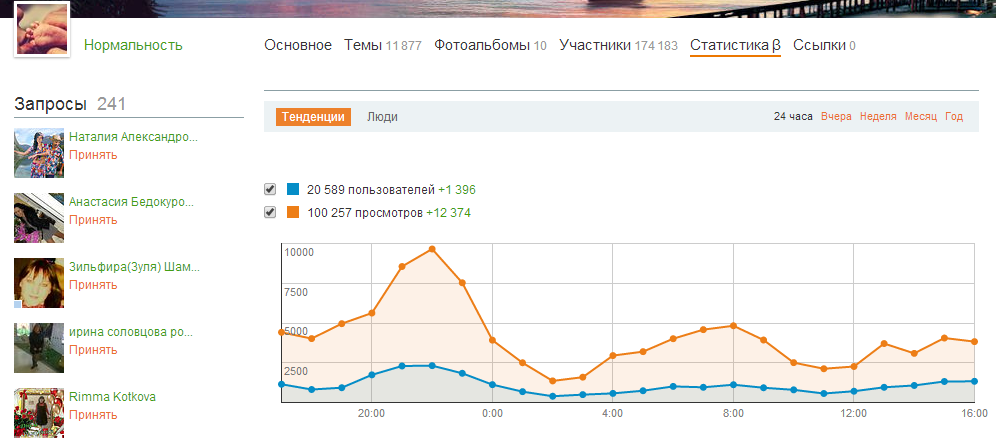This screenshot has height=442, width=996.
Task: Open Rimma Kotkova avatar thumbnail
Action: click(x=39, y=413)
